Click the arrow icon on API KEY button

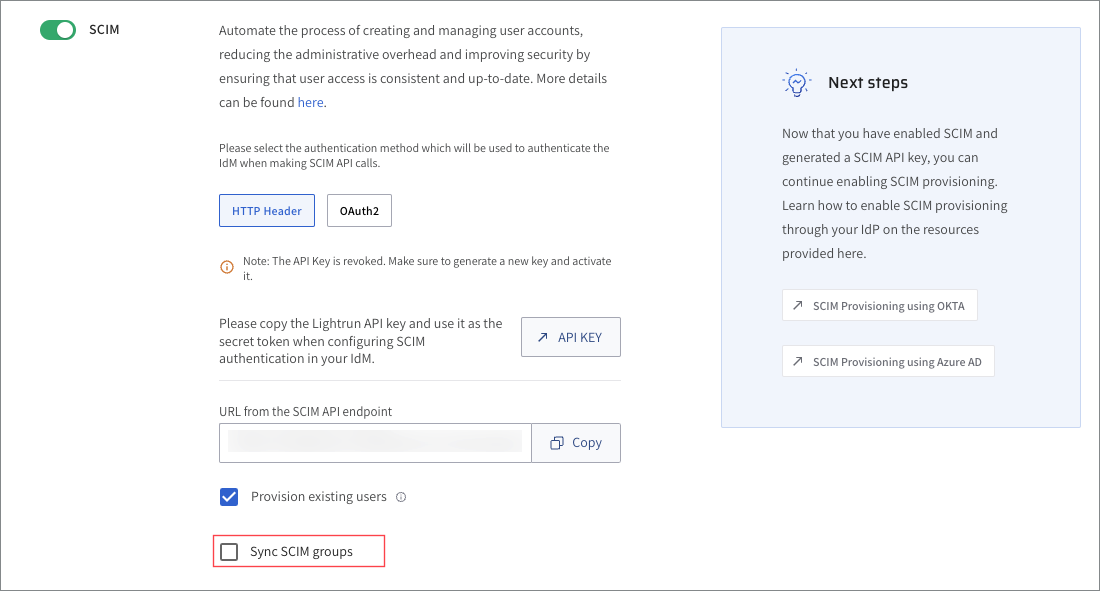pyautogui.click(x=543, y=338)
